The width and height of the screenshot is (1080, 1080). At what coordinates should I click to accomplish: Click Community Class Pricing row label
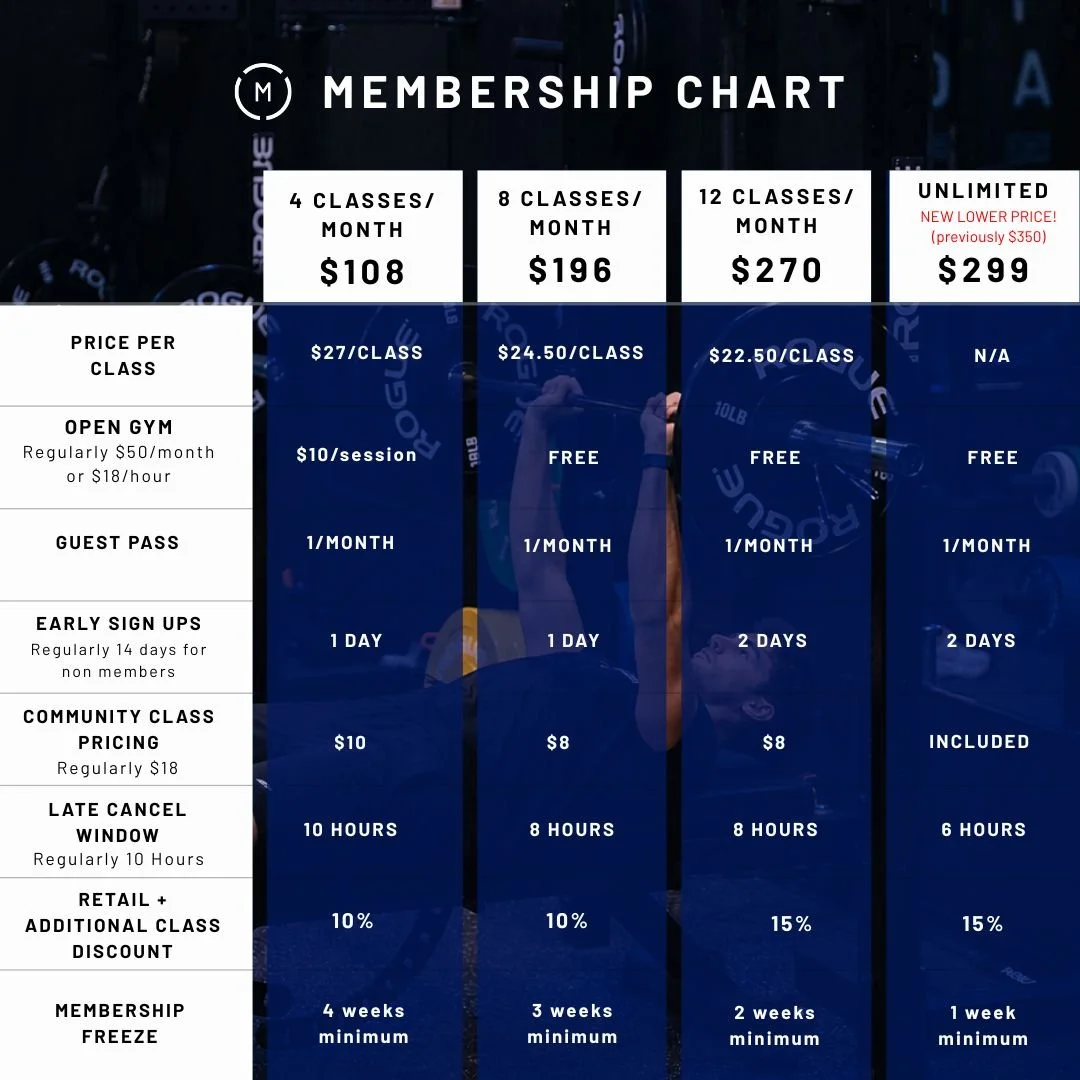(x=119, y=729)
